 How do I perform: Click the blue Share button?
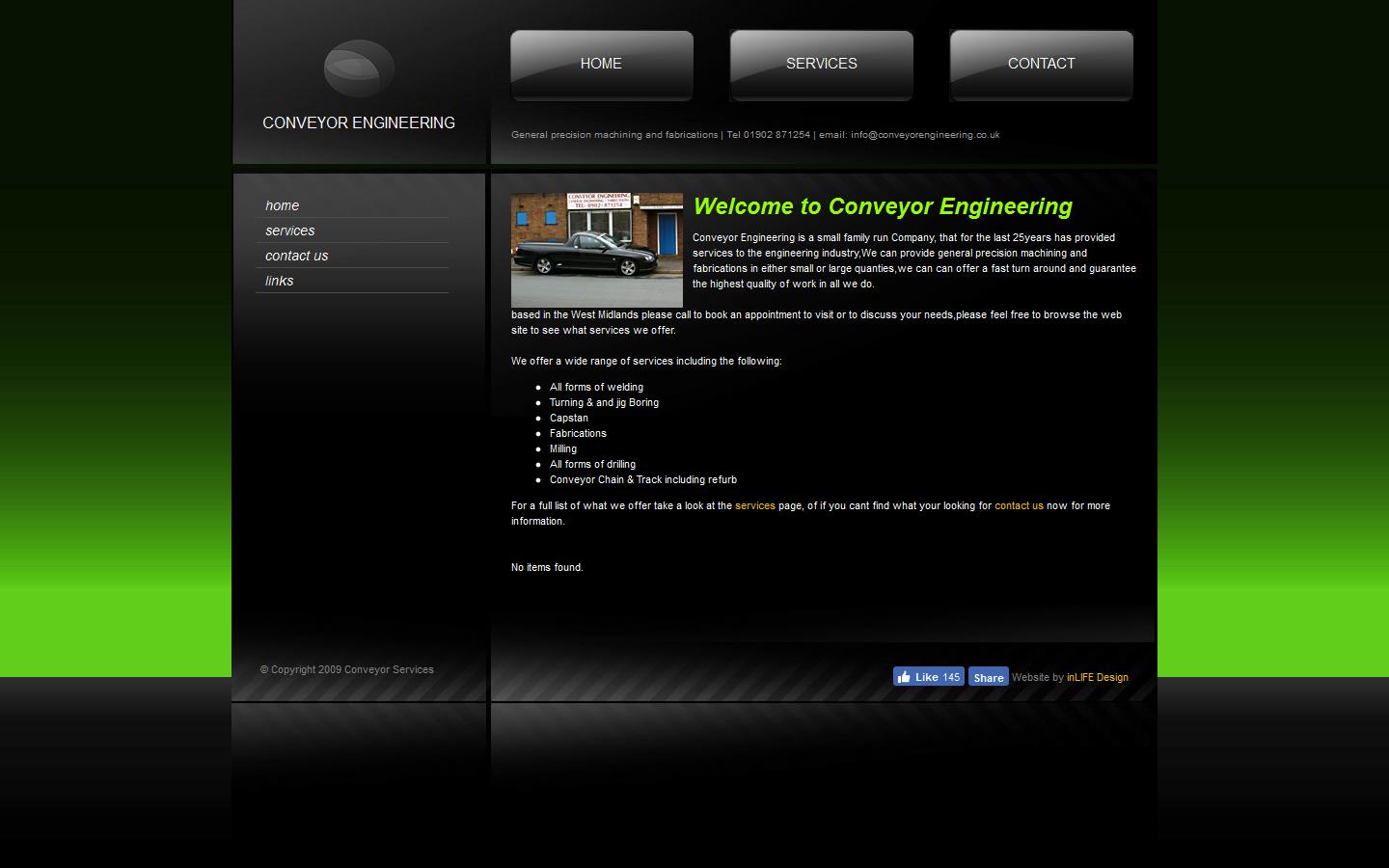[988, 676]
